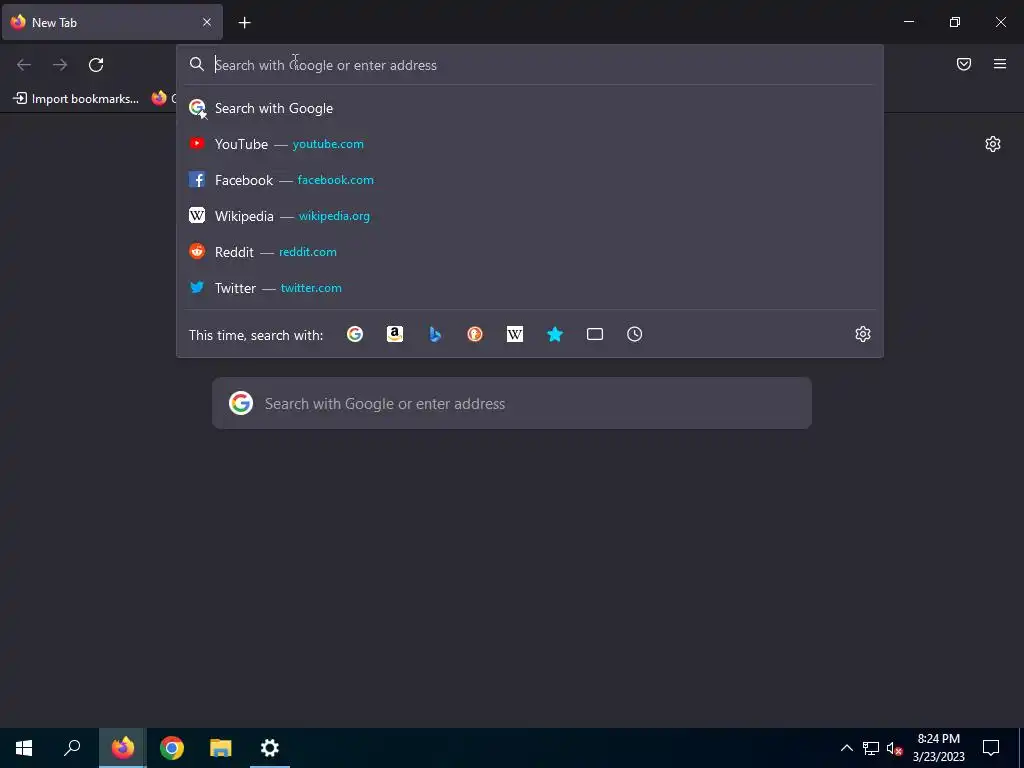
Task: Open network status tray icon
Action: [x=871, y=748]
